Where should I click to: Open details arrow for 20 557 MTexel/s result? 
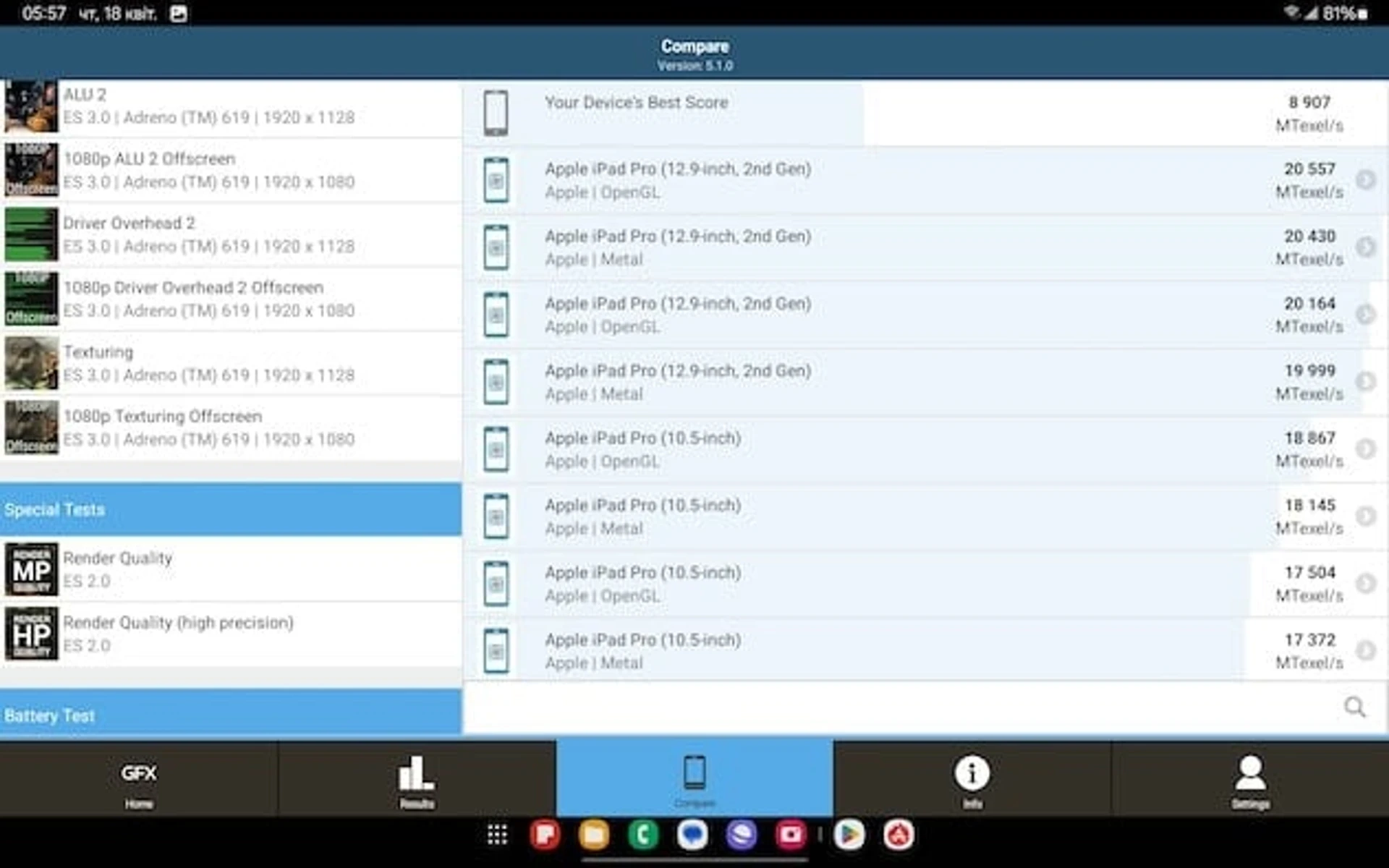pyautogui.click(x=1365, y=179)
